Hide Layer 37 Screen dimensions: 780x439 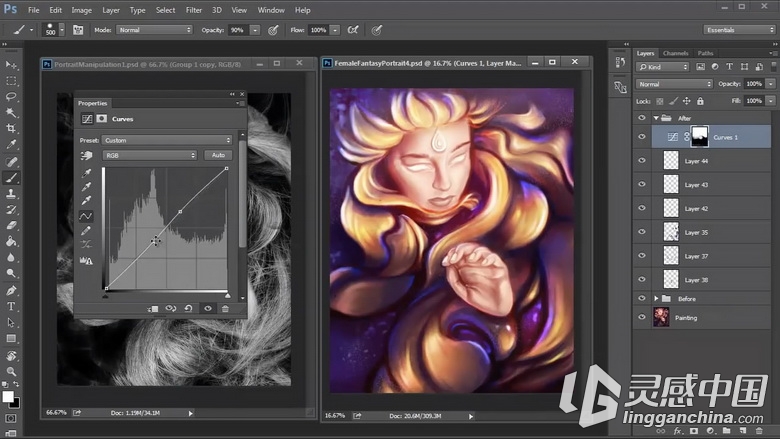[642, 256]
